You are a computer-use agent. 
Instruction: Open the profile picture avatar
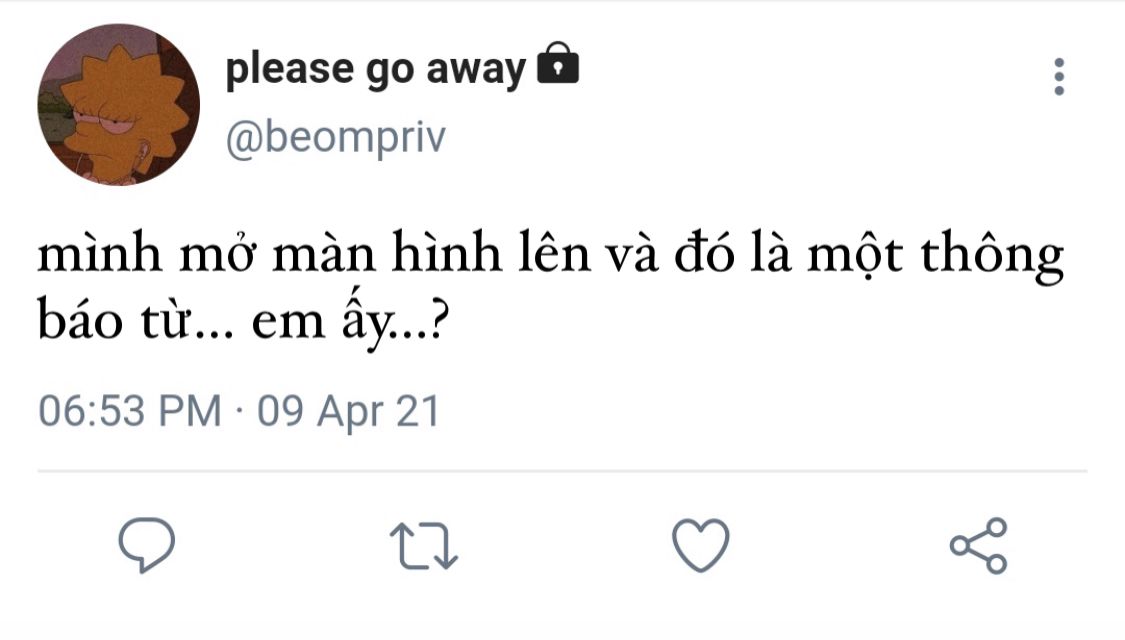coord(119,105)
